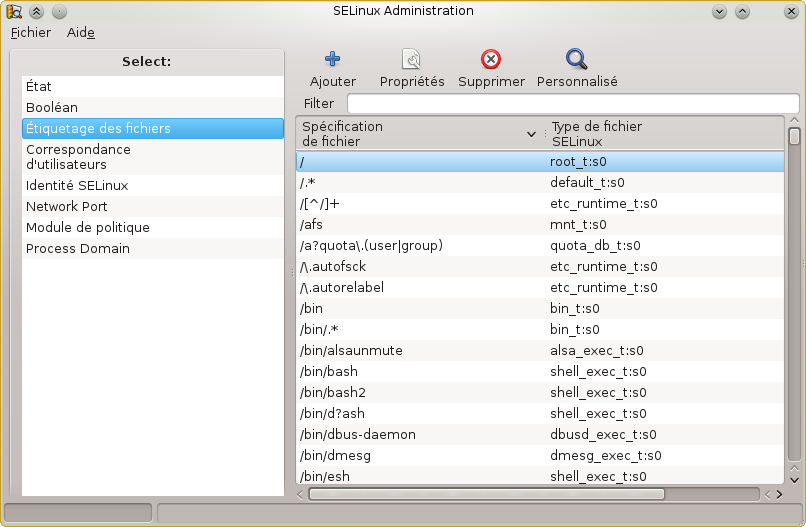This screenshot has height=527, width=806.
Task: Click the scrollbar up arrow at the top
Action: (x=794, y=120)
